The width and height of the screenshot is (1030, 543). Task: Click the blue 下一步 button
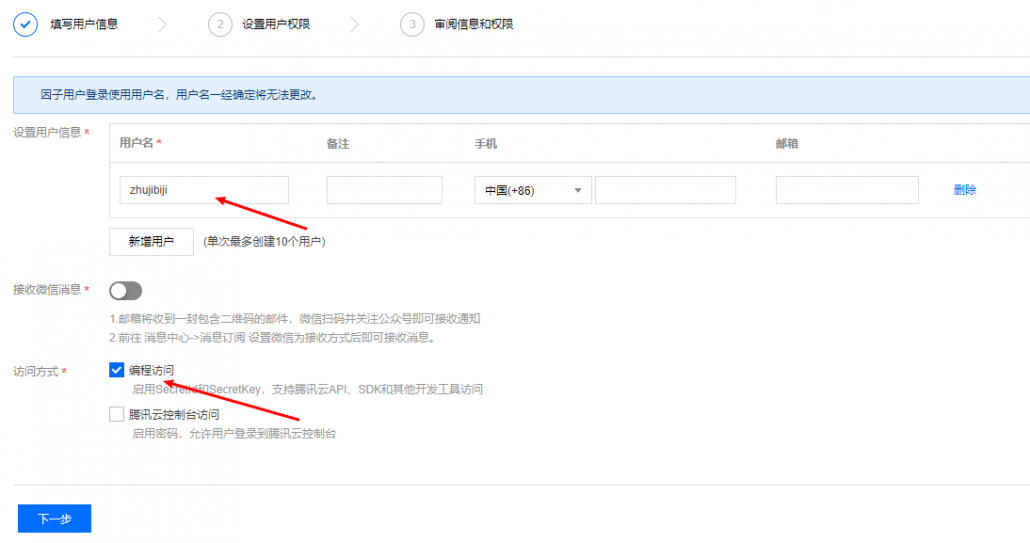[54, 519]
